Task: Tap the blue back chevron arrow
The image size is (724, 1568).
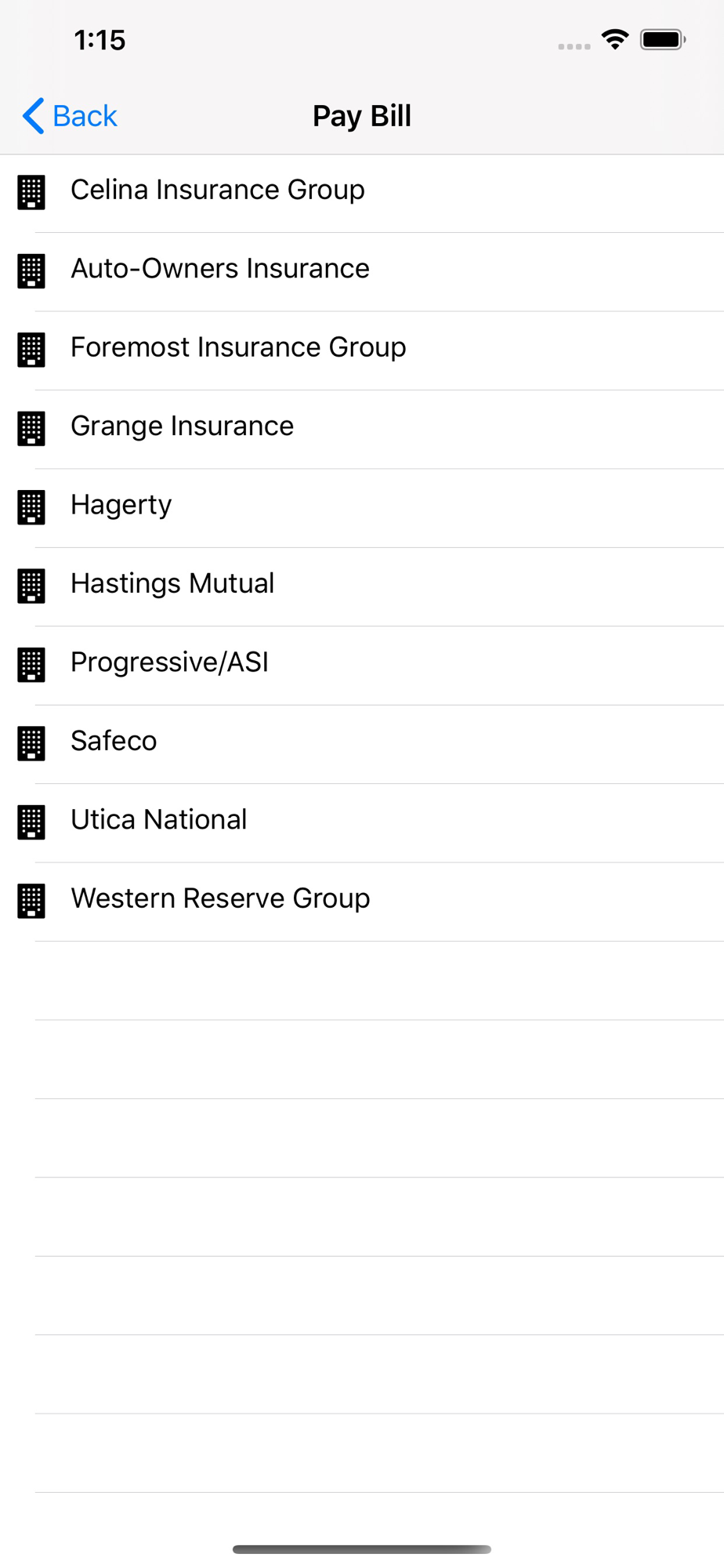Action: click(x=33, y=116)
